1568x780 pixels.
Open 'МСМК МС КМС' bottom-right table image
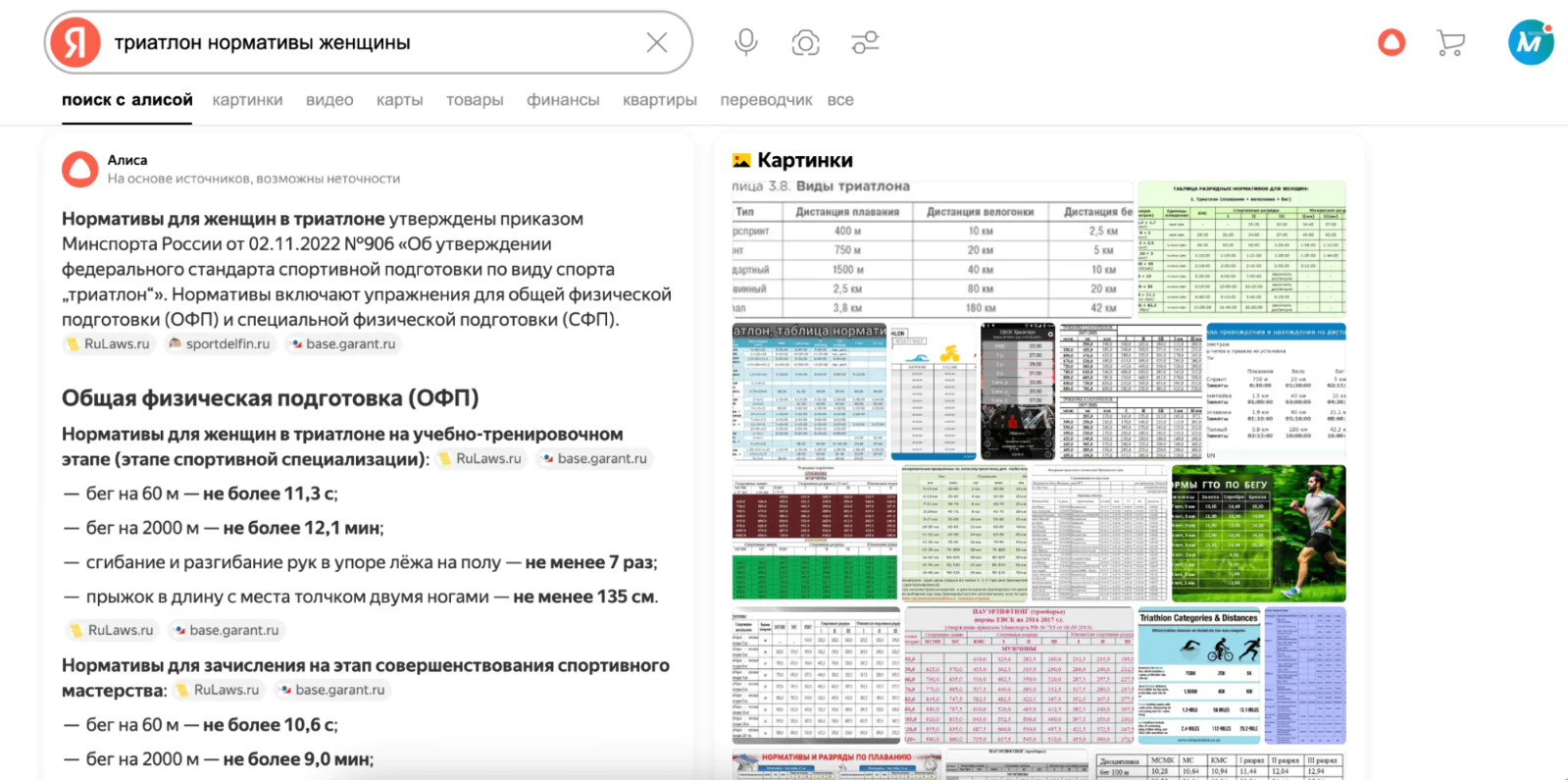(1220, 765)
